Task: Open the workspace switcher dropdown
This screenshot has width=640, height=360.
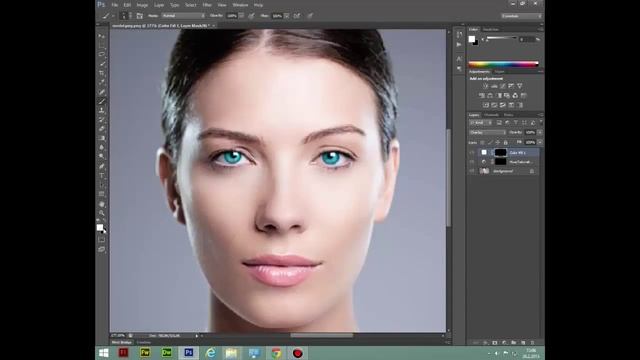Action: click(x=522, y=16)
